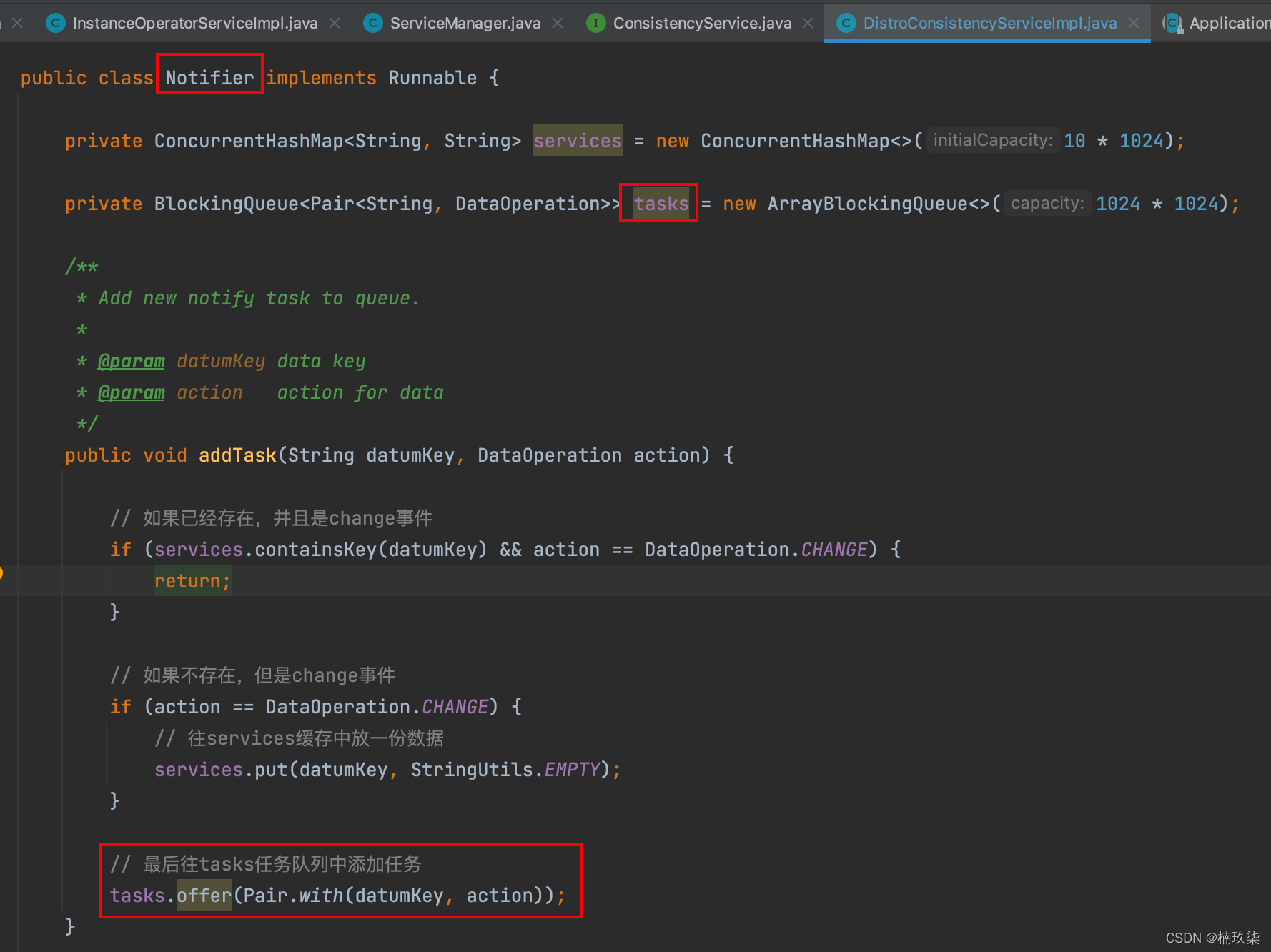1271x952 pixels.
Task: Click the containsKey method call
Action: (x=315, y=550)
